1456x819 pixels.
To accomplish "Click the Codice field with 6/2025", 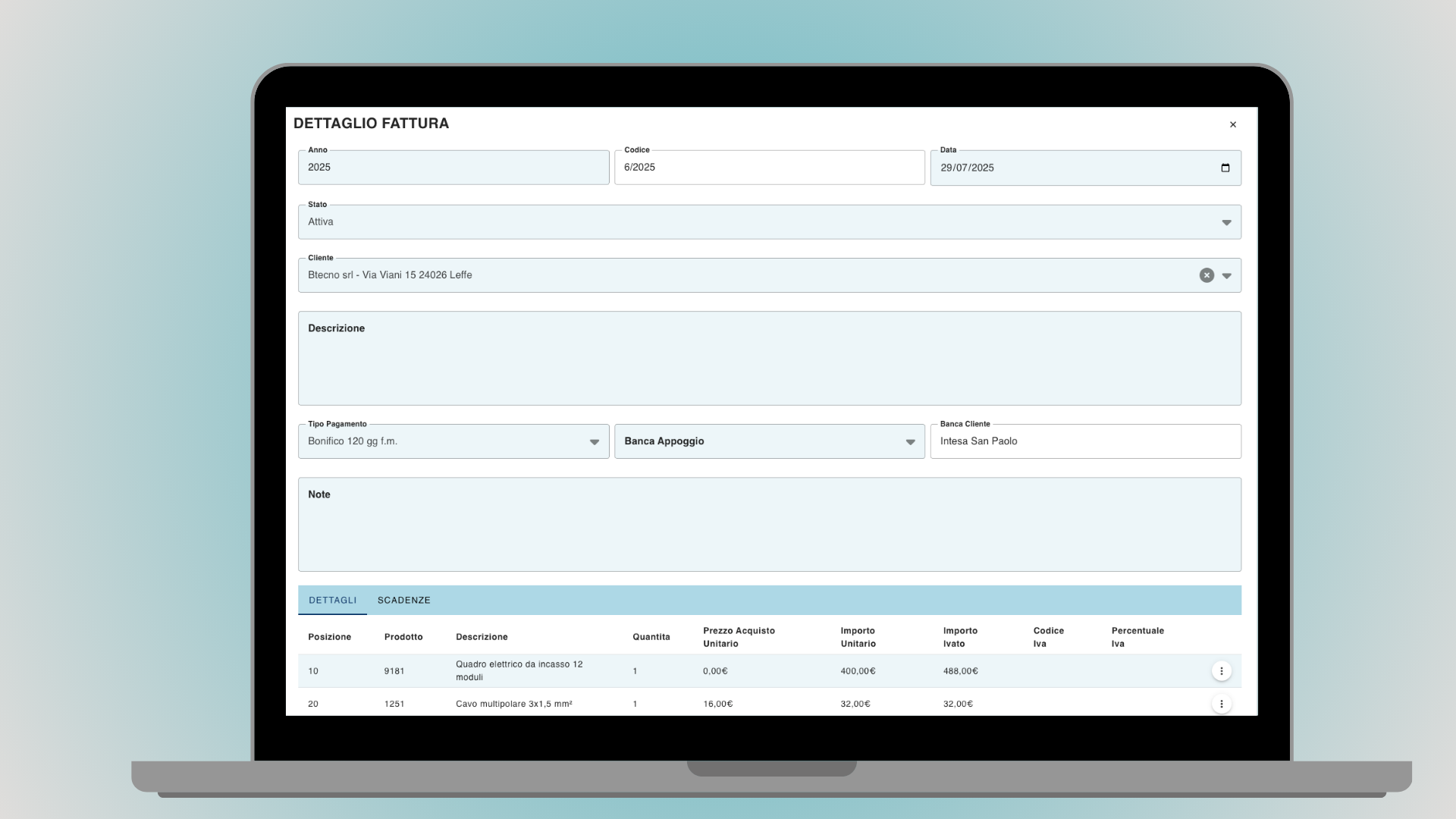I will [769, 168].
